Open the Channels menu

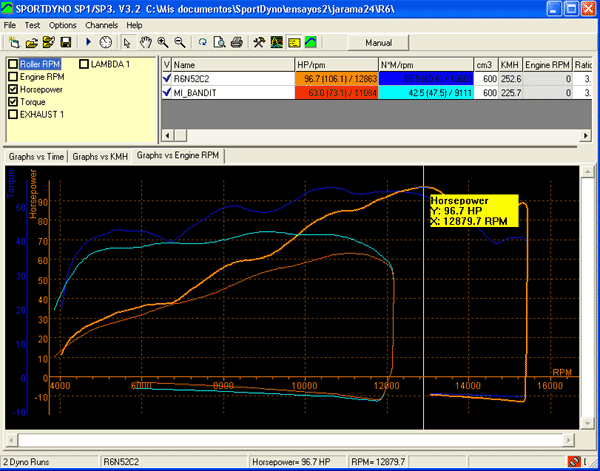[x=101, y=24]
